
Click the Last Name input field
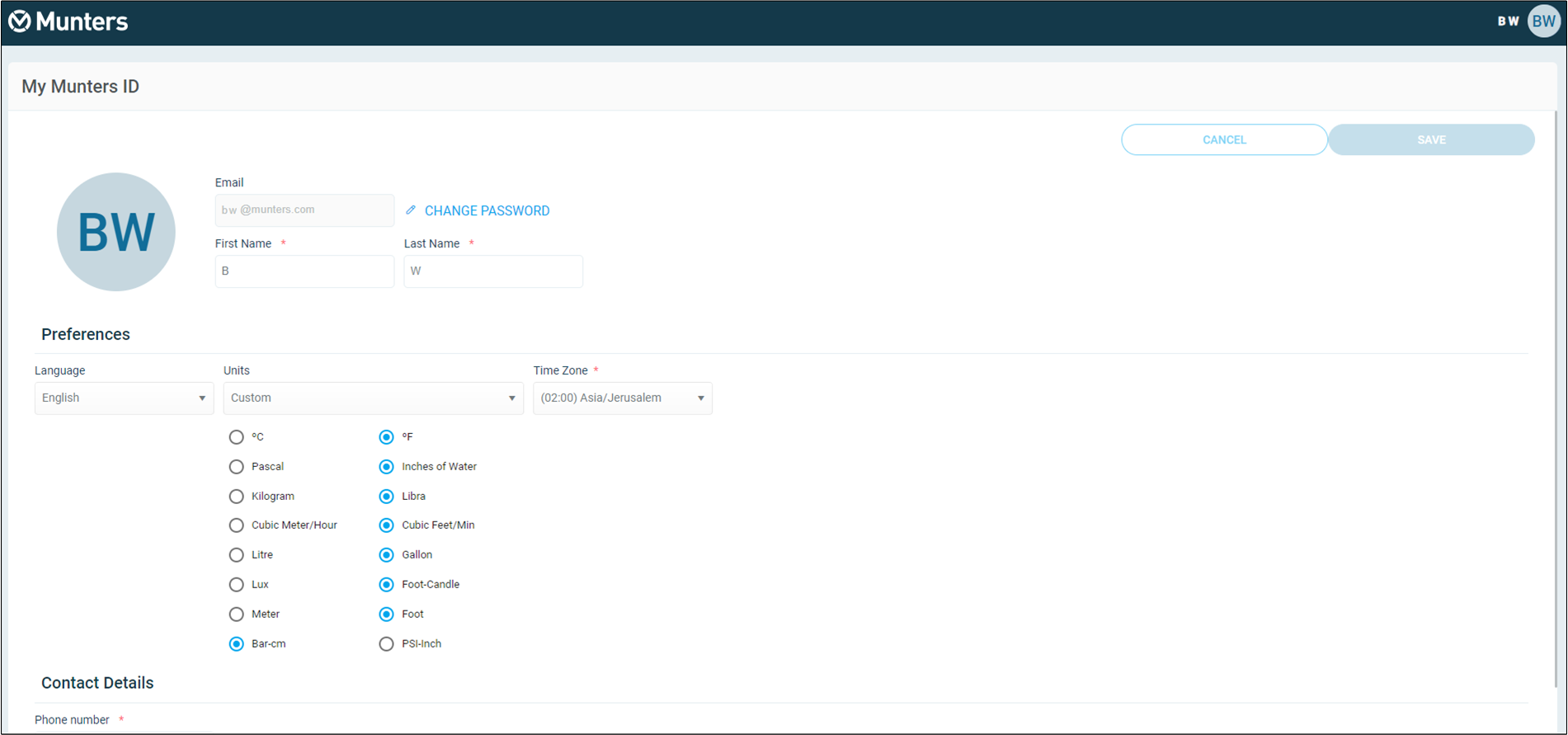pos(493,271)
